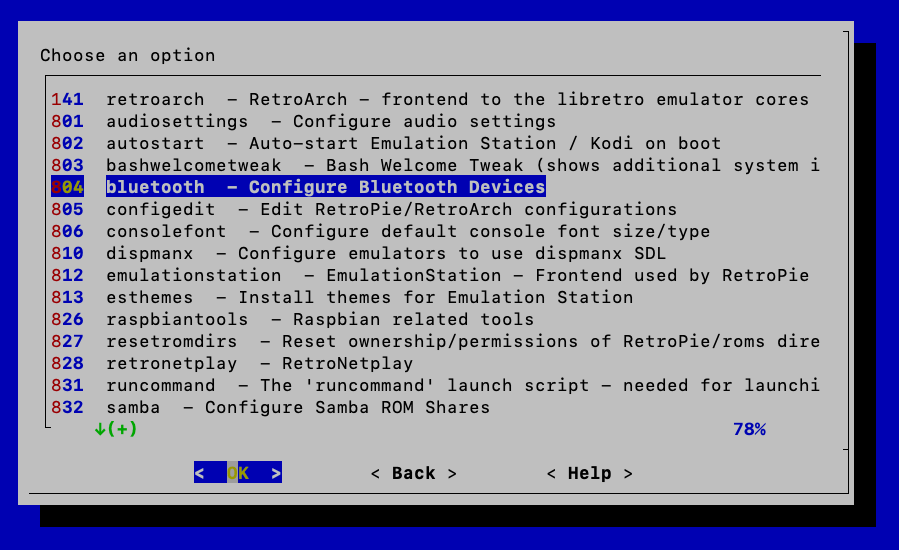Choose audiosettings to configure audio

click(x=330, y=121)
